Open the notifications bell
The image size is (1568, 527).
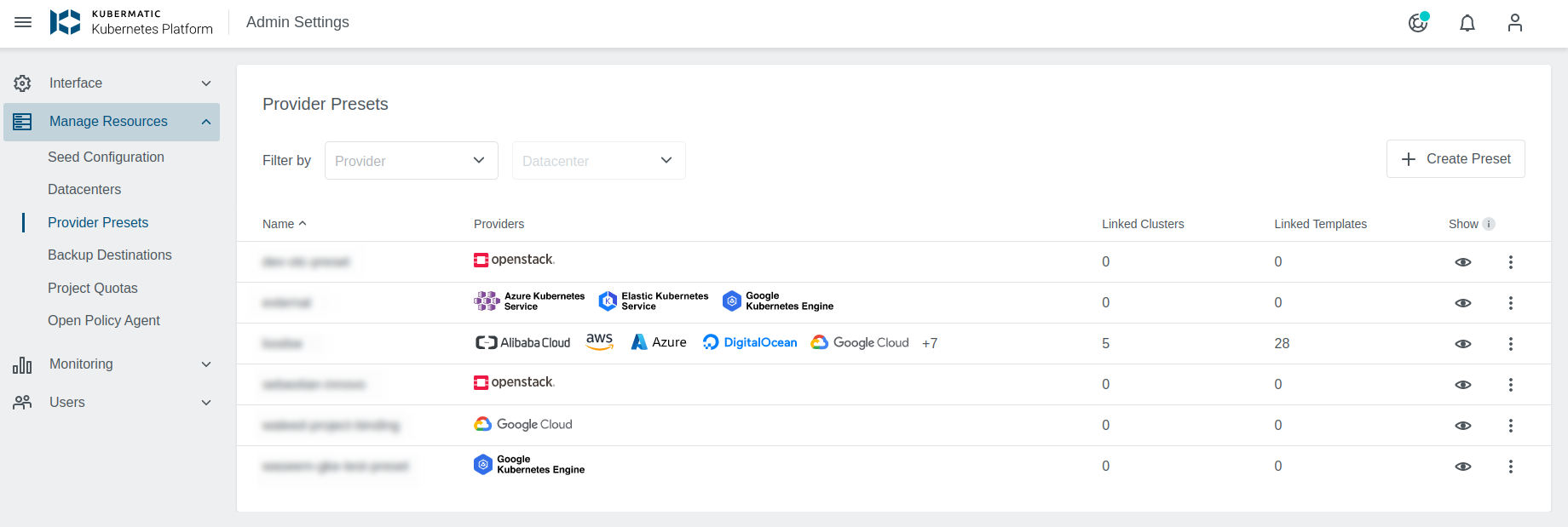coord(1467,23)
